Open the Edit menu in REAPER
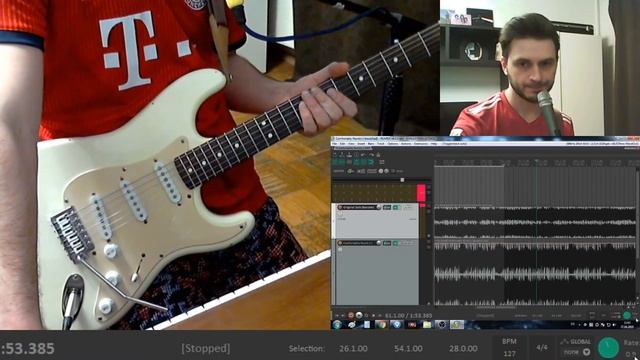Screen dimensions: 640x360 click(x=342, y=144)
